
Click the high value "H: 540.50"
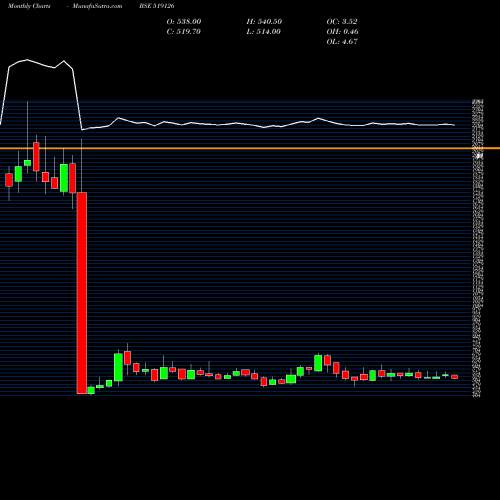click(x=264, y=21)
